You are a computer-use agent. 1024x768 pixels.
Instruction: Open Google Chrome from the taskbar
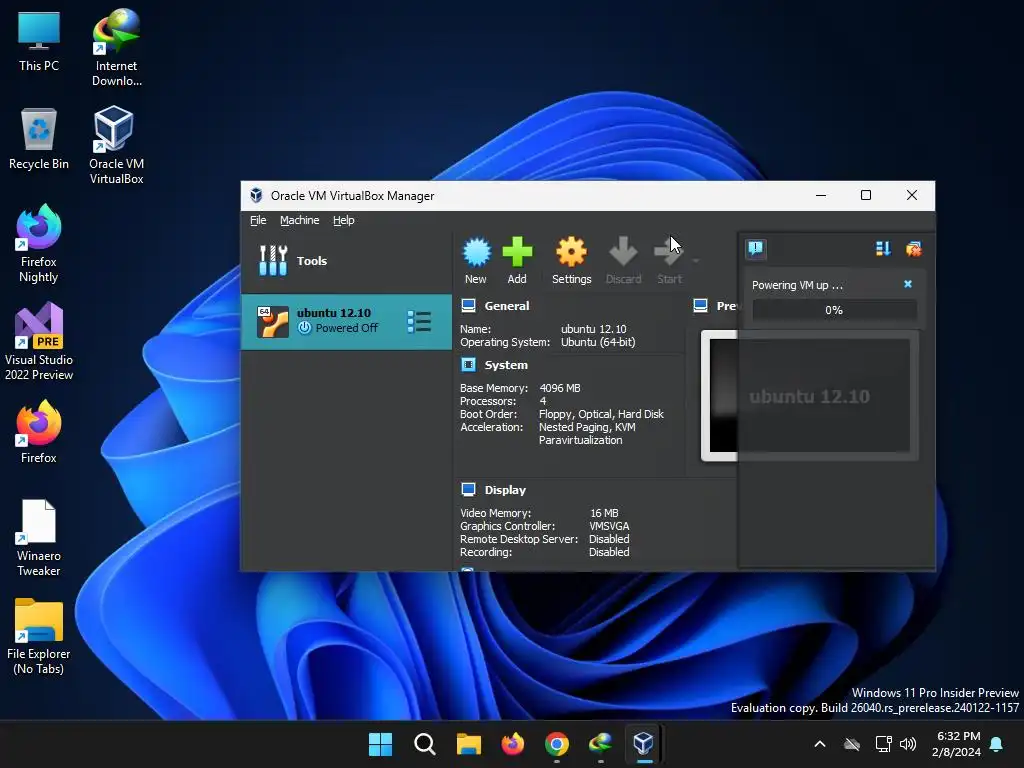click(556, 744)
